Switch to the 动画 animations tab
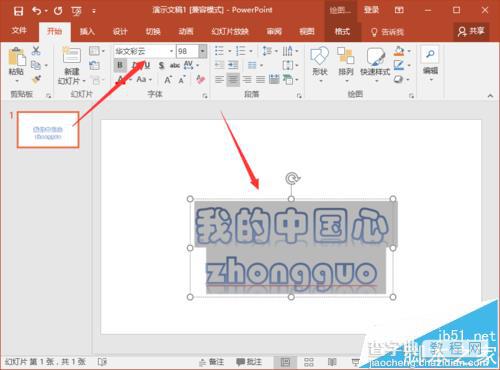The image size is (500, 370). [x=186, y=32]
